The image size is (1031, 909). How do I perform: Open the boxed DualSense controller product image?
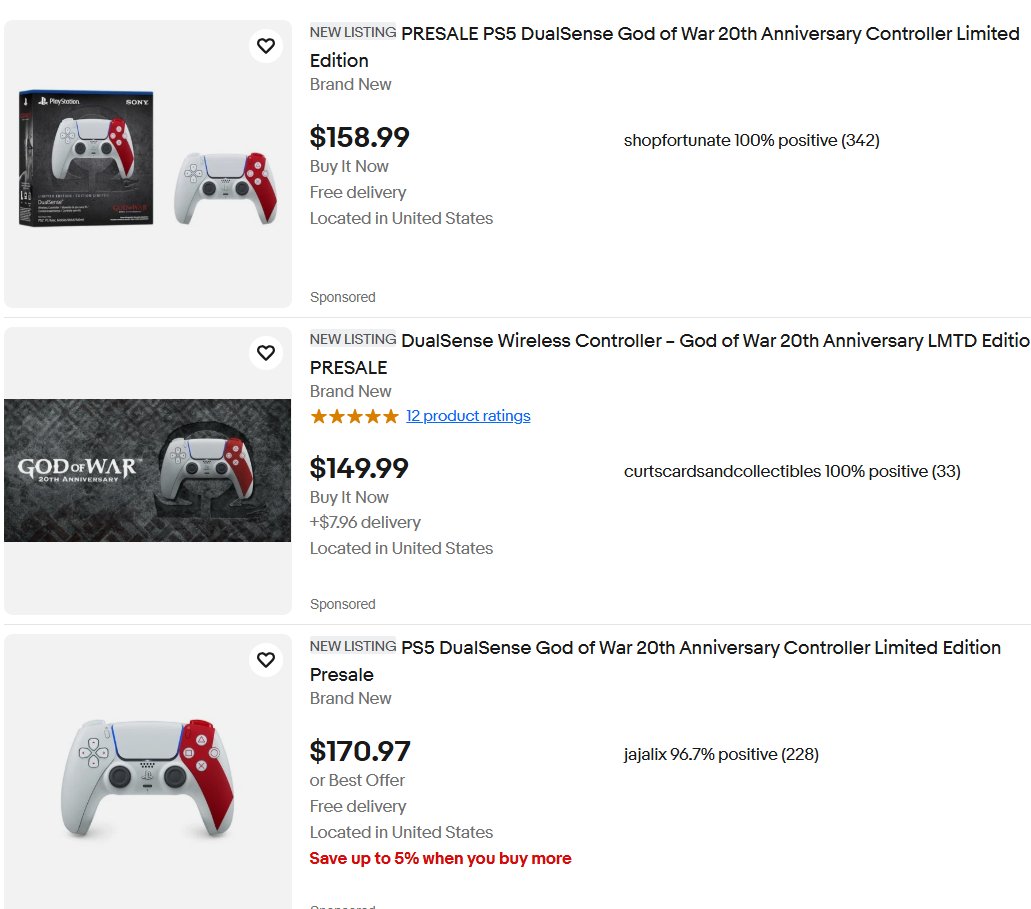tap(148, 164)
